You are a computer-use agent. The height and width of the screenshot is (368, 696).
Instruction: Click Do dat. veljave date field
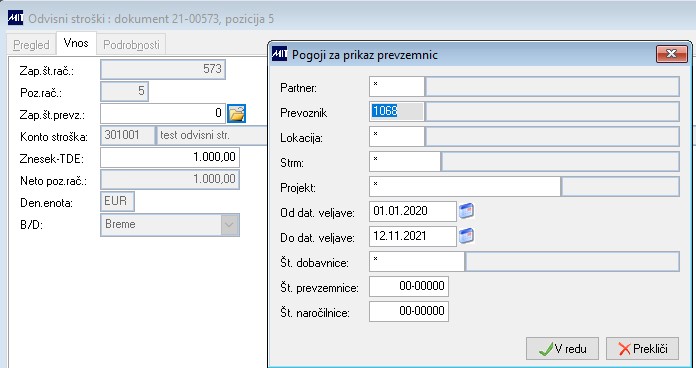click(412, 236)
